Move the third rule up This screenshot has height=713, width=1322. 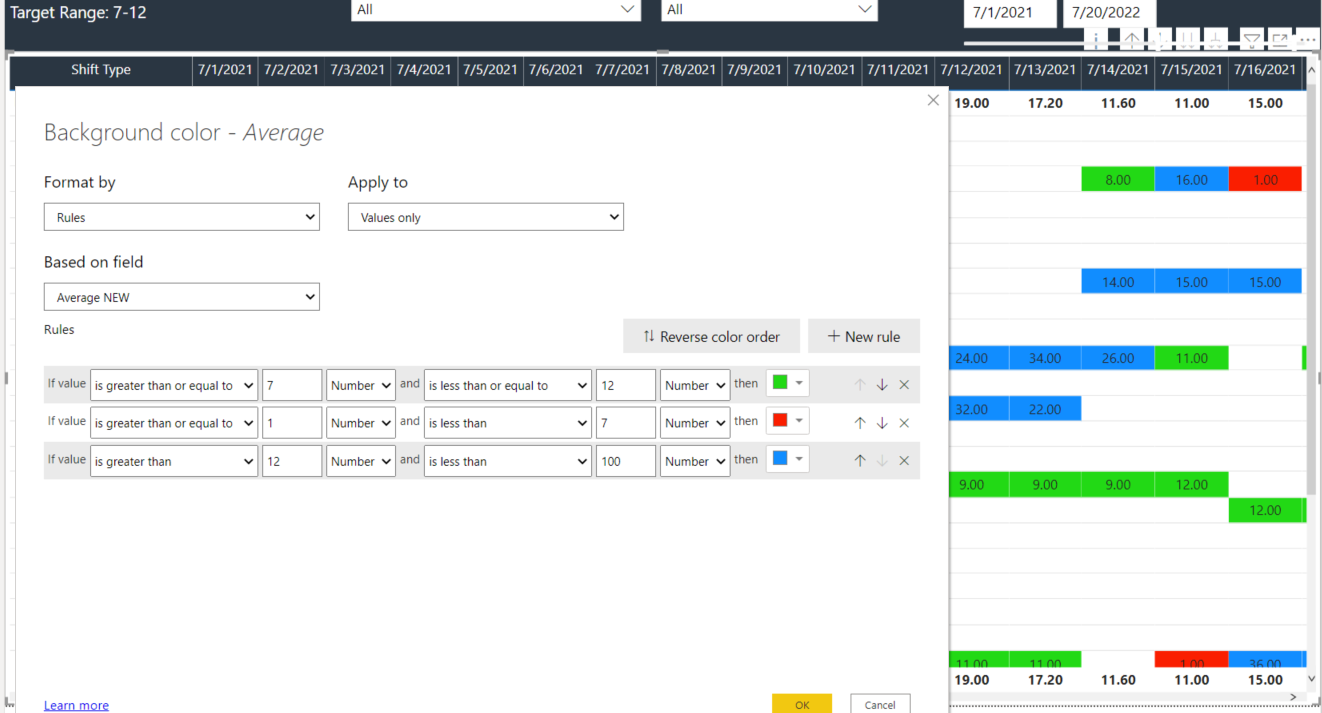coord(860,461)
